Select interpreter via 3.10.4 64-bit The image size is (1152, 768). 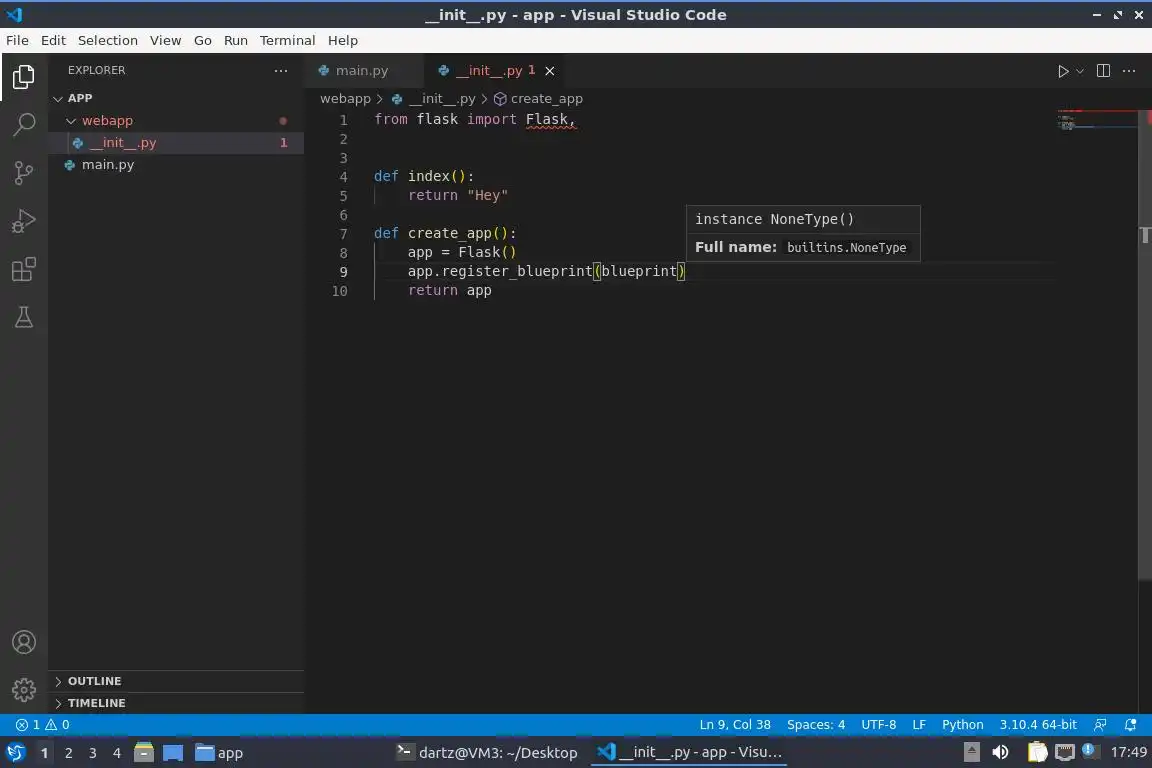[1037, 725]
